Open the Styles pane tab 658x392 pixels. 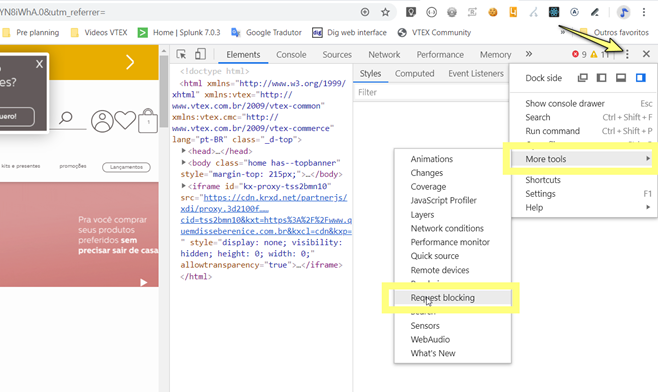pyautogui.click(x=371, y=73)
